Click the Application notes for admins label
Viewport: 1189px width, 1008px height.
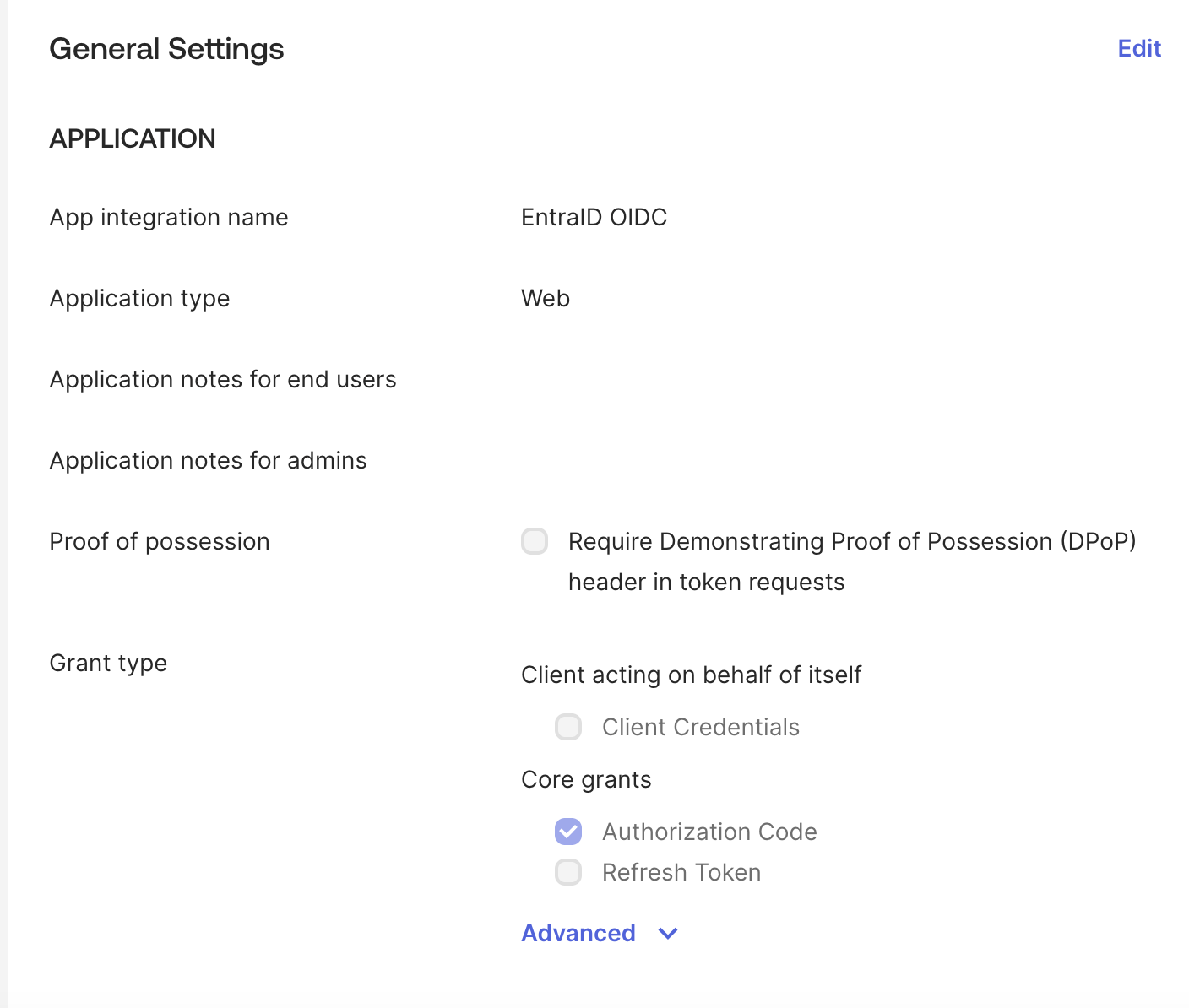pos(208,460)
